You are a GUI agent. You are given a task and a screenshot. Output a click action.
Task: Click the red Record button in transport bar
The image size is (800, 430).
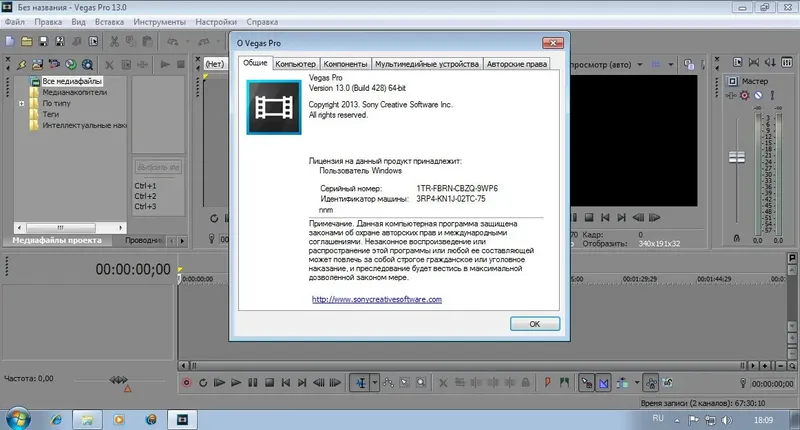(187, 383)
